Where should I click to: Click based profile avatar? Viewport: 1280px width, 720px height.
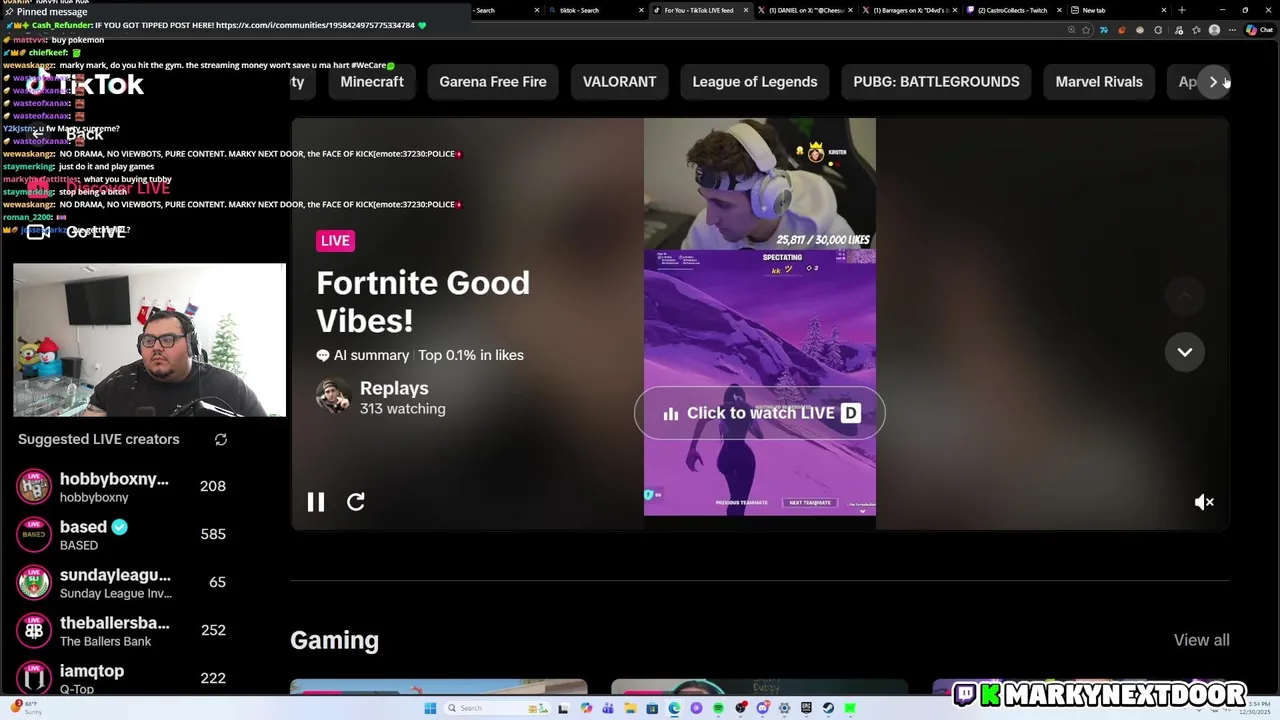coord(34,535)
